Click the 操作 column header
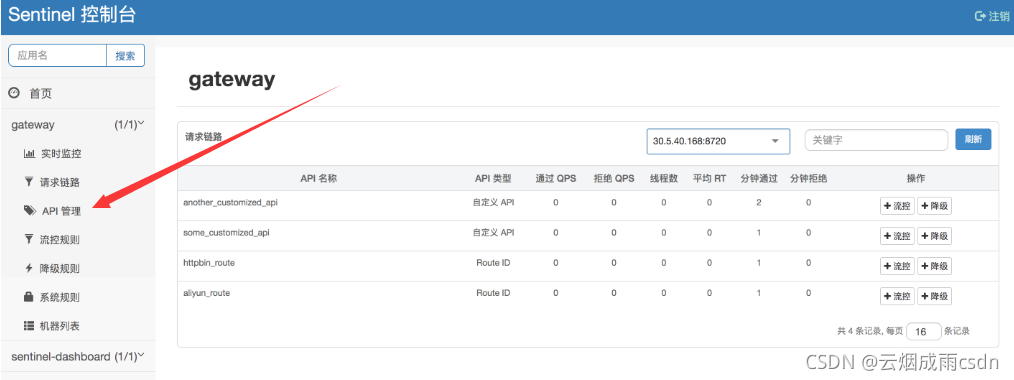This screenshot has height=380, width=1014. [x=916, y=178]
